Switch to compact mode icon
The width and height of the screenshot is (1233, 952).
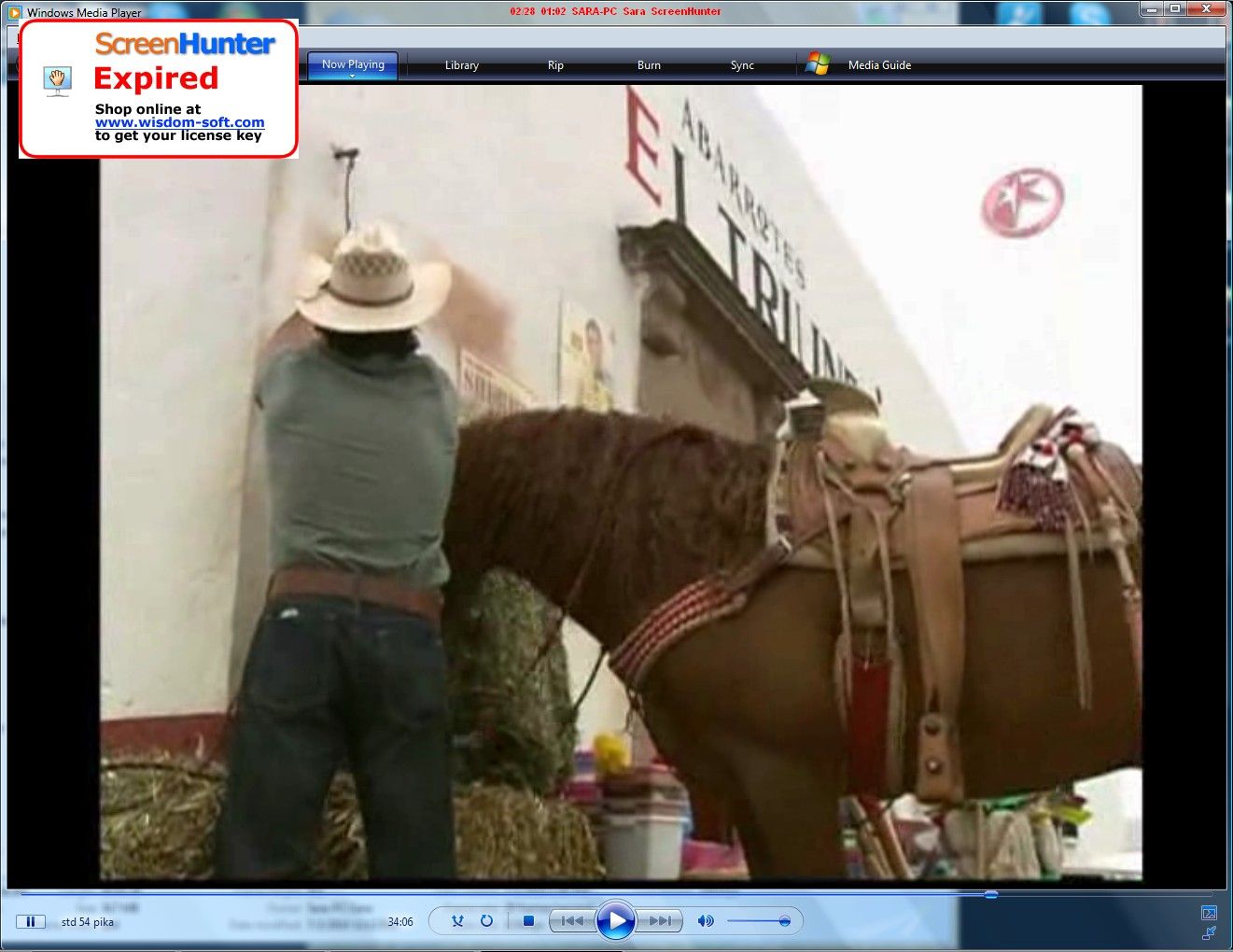tap(1209, 932)
